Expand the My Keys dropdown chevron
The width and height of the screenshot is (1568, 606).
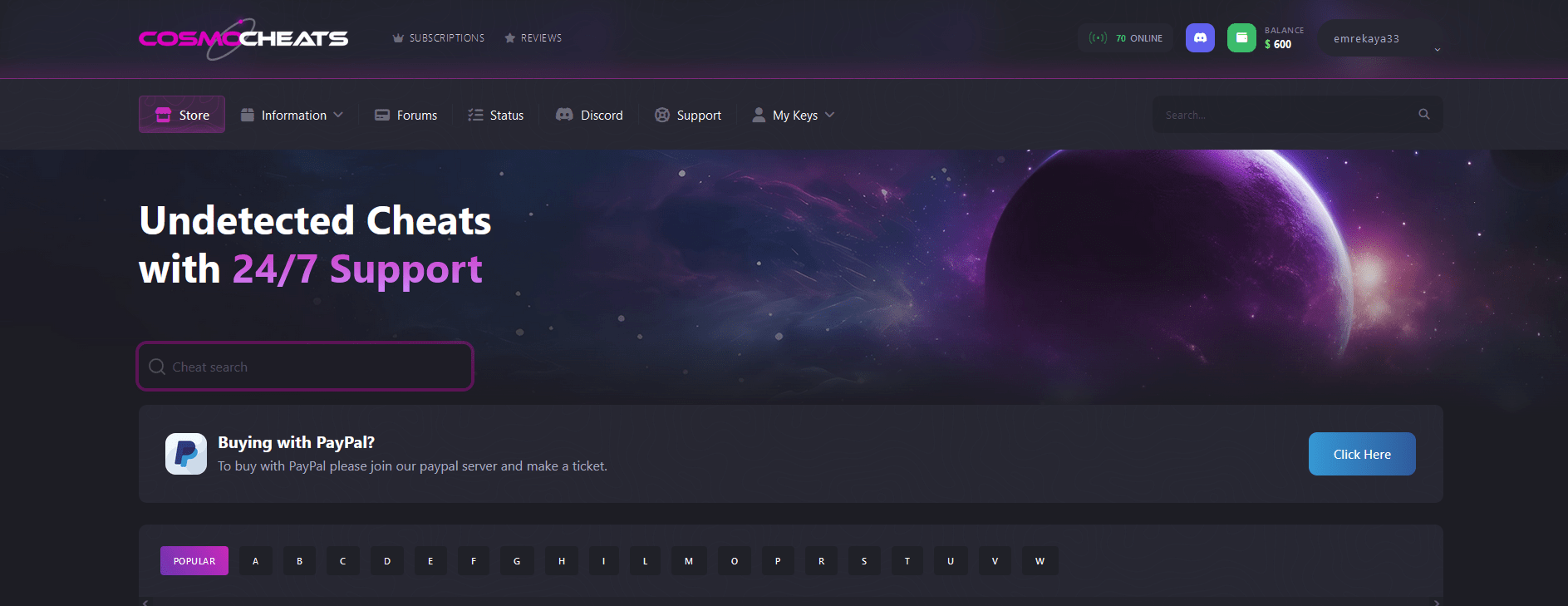pos(829,115)
